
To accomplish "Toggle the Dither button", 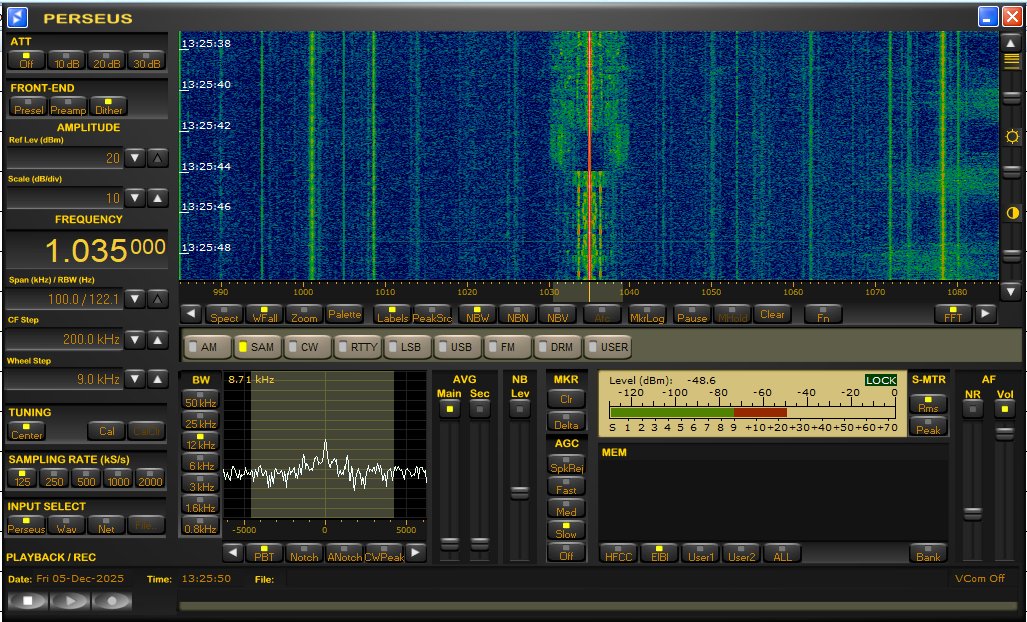I will coord(108,107).
